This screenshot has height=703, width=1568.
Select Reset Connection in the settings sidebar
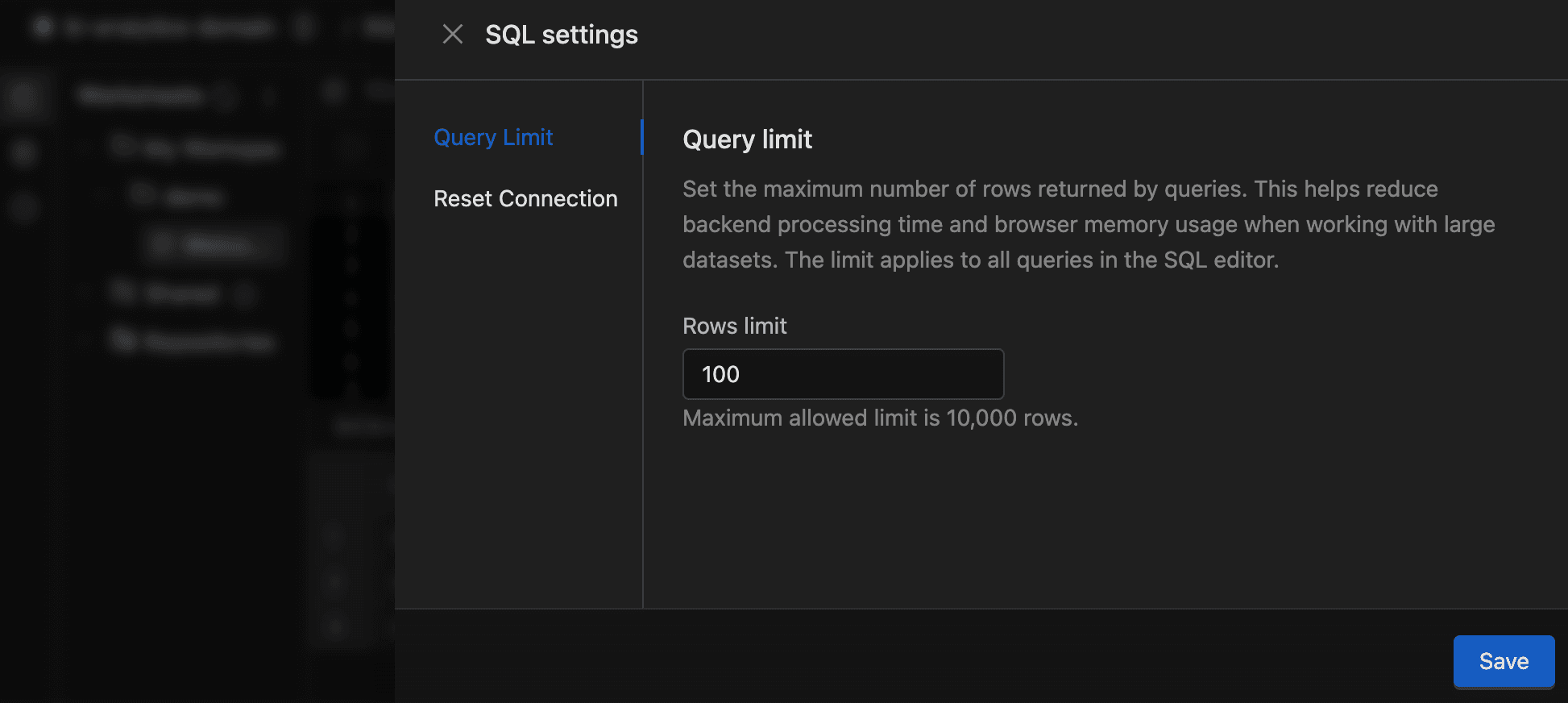[525, 198]
